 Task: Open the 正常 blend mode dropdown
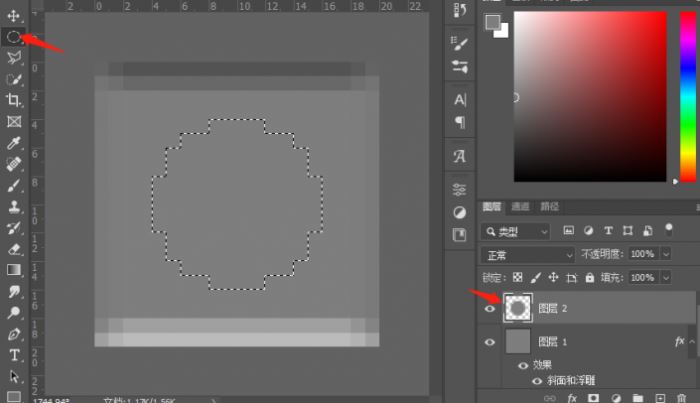coord(528,254)
